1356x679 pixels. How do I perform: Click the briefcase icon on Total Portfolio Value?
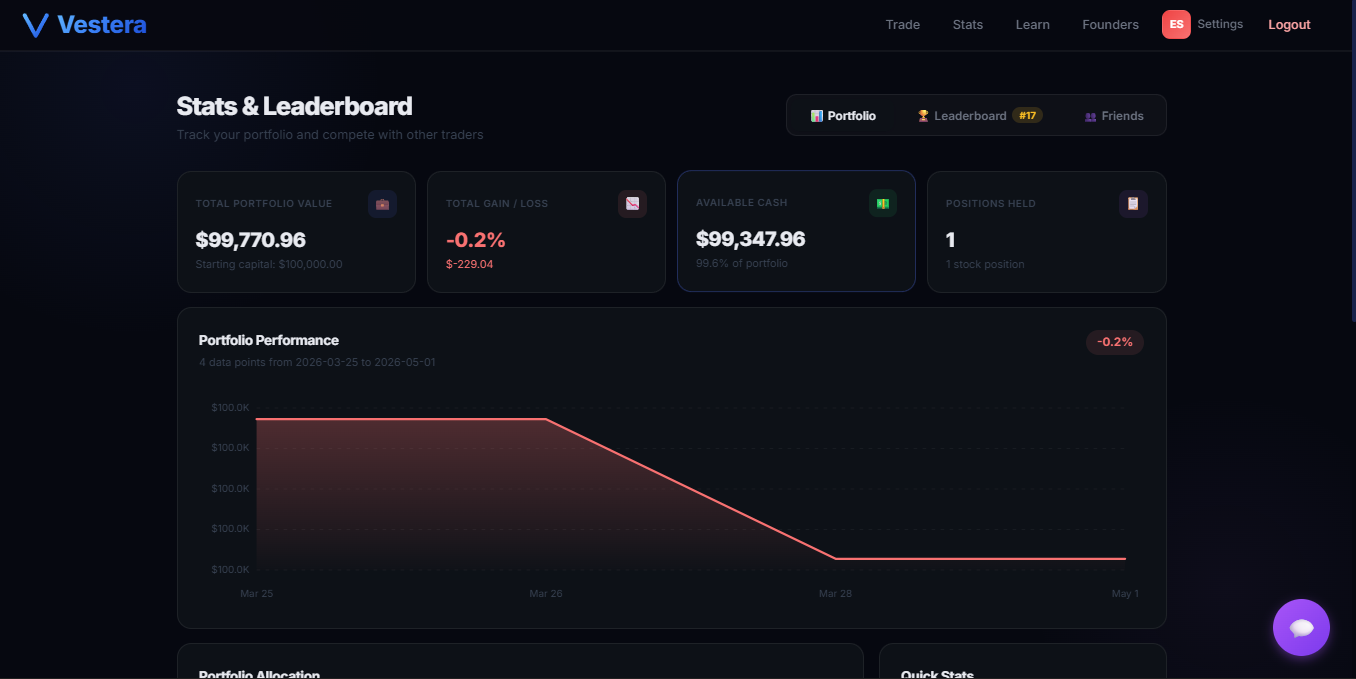click(382, 204)
